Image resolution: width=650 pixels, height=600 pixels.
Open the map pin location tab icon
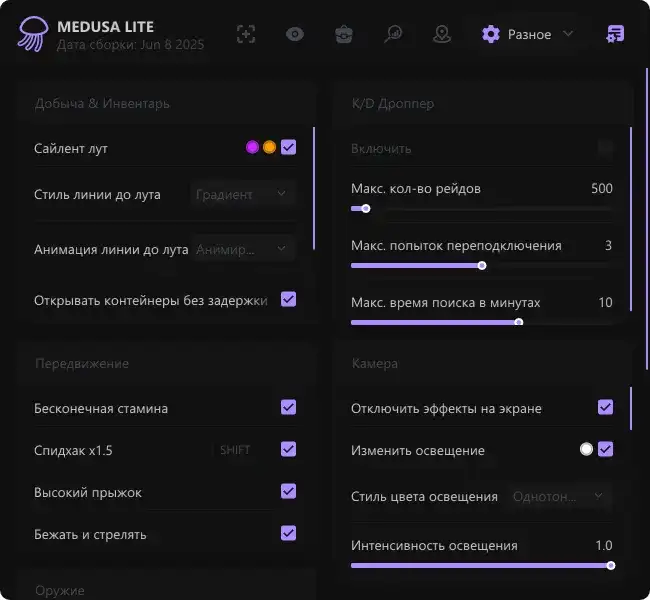click(442, 34)
